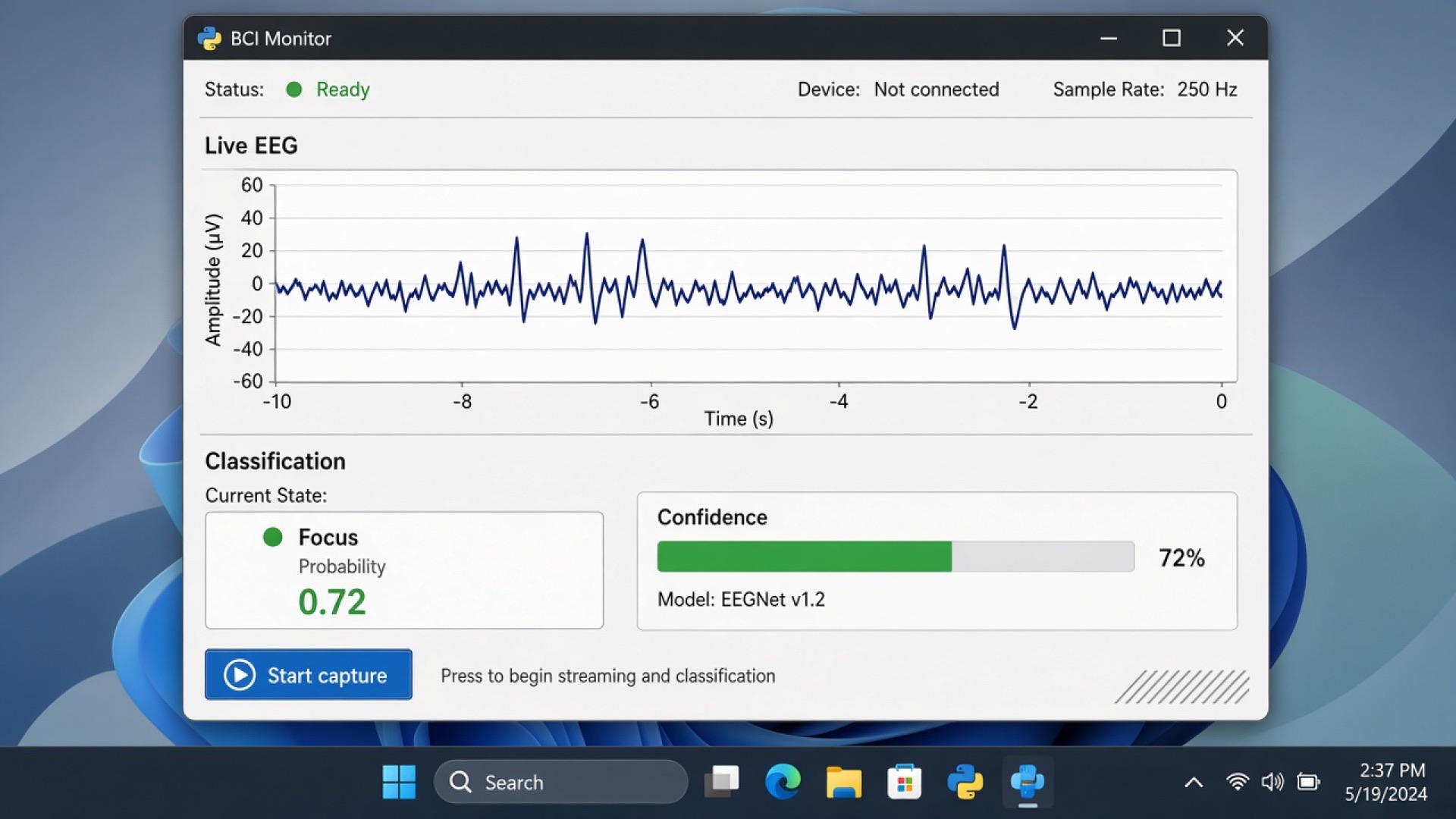
Task: Click the green Focus state dot
Action: coord(273,537)
